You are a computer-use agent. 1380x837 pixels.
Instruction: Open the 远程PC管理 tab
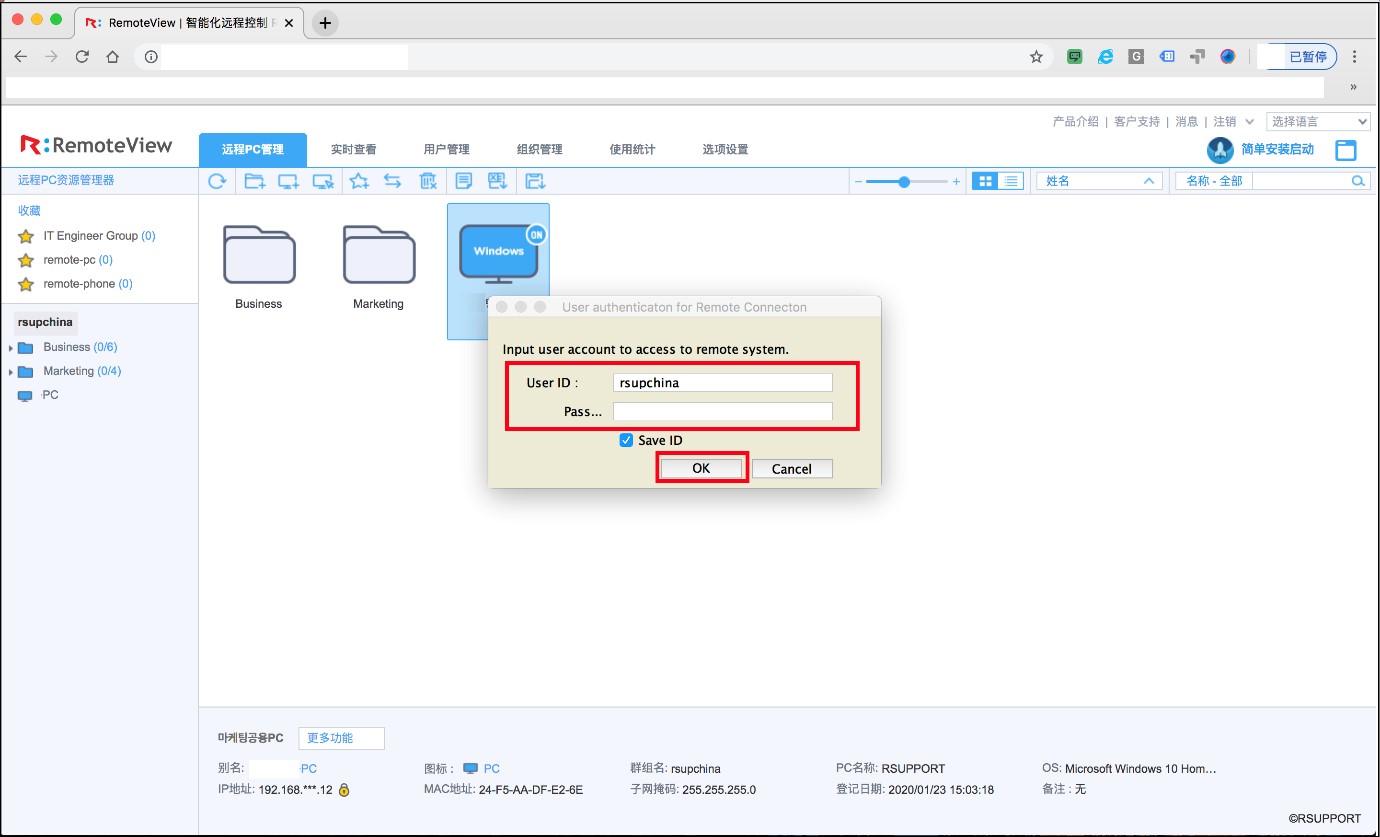click(x=253, y=149)
